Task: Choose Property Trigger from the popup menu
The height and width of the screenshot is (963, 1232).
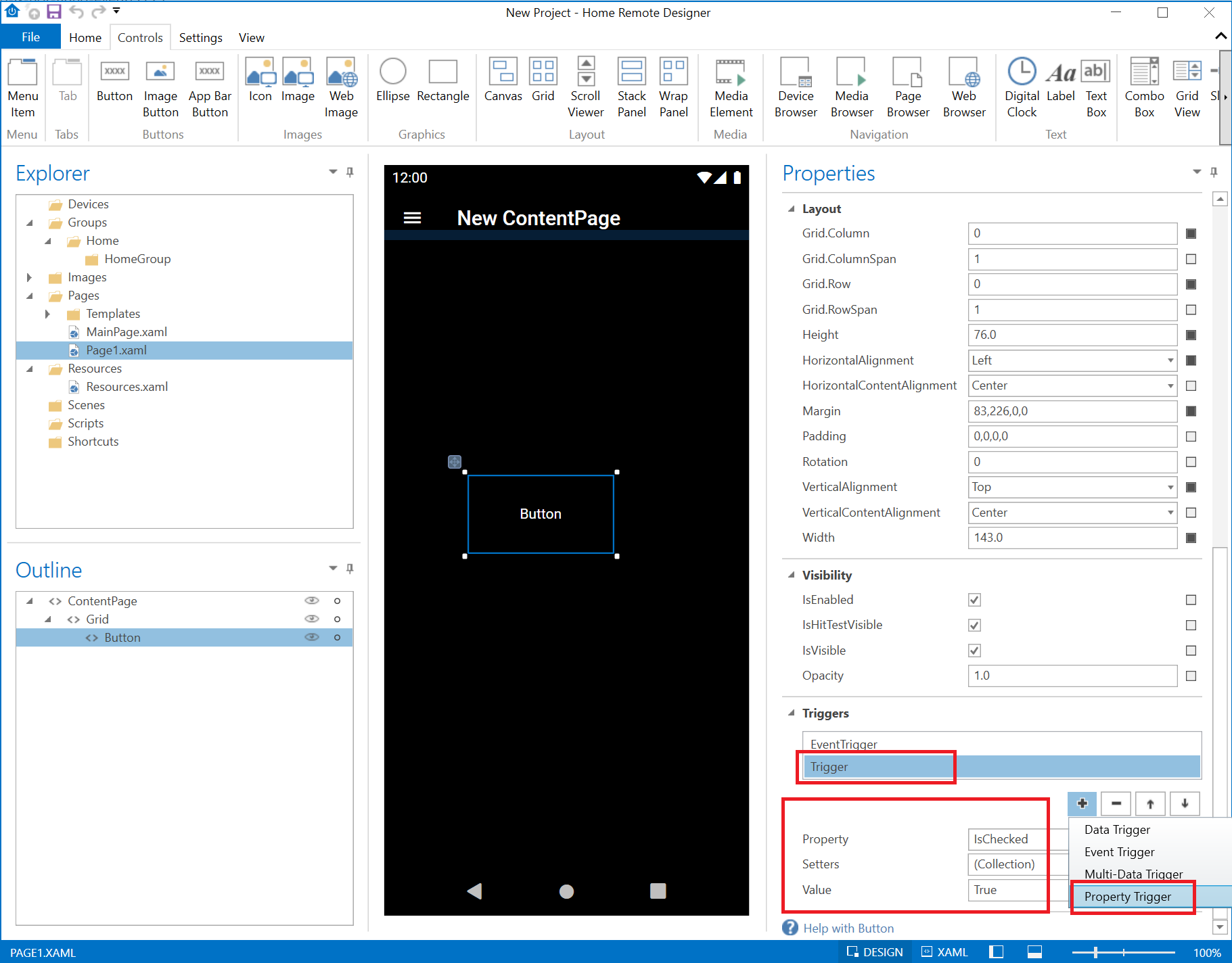Action: tap(1128, 897)
